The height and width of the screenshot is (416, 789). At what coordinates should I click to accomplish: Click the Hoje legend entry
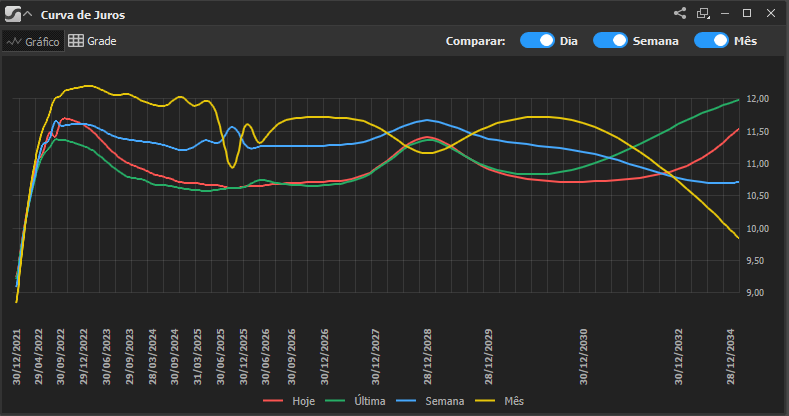(x=289, y=401)
